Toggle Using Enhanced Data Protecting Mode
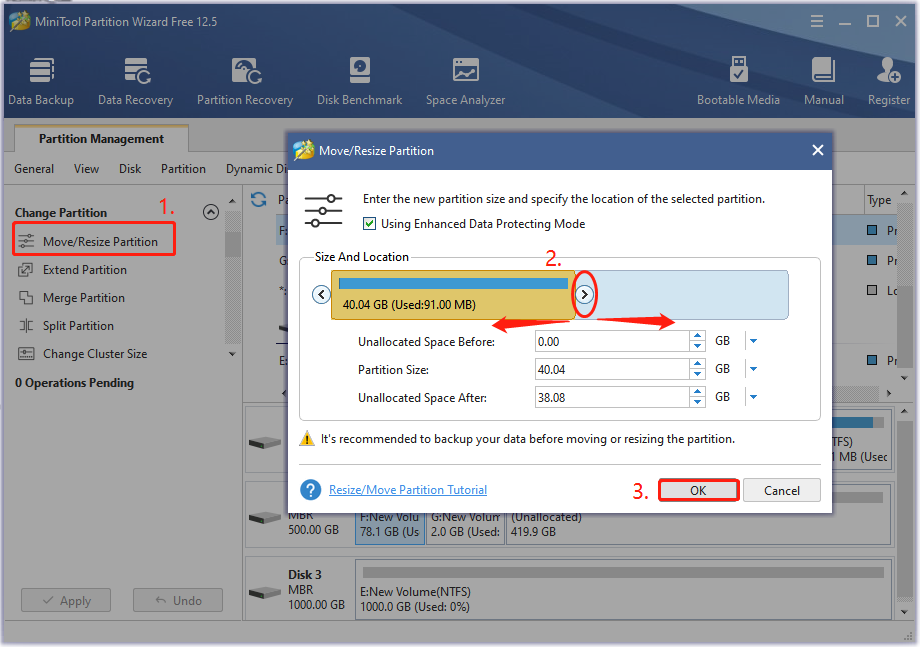Screen dimensions: 923x647 click(369, 224)
